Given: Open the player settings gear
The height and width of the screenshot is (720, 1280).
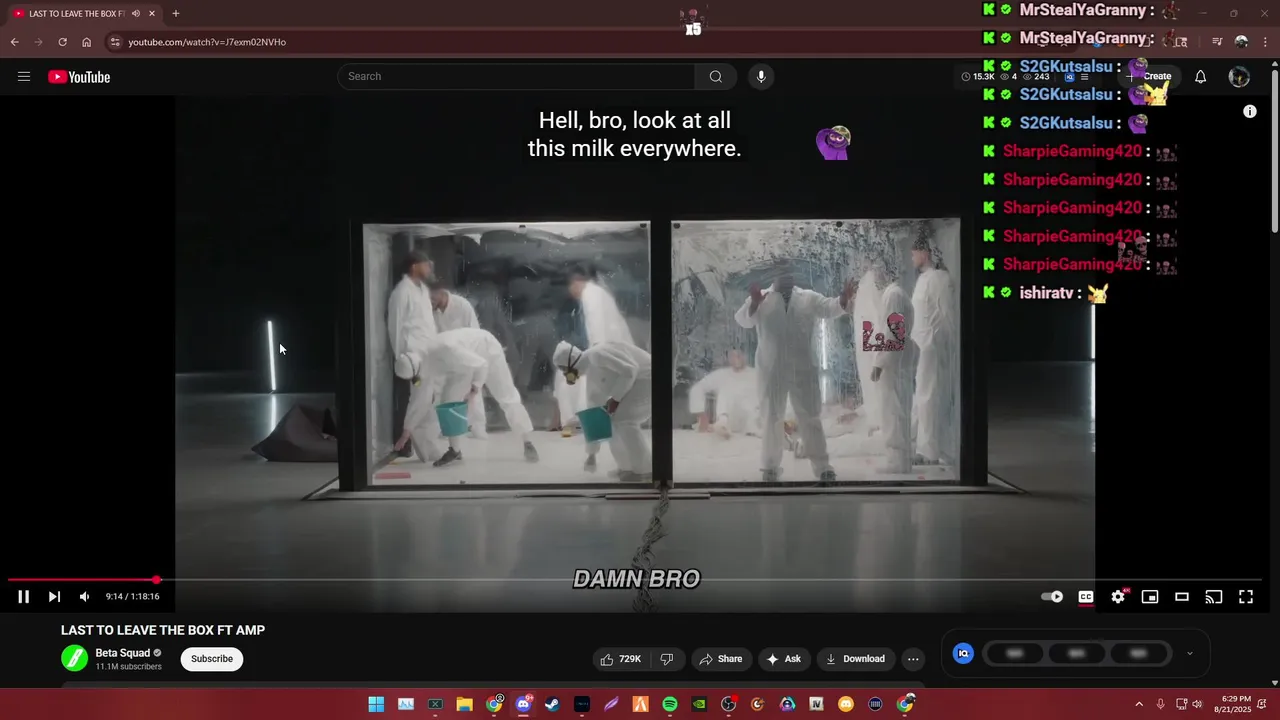Looking at the screenshot, I should [x=1118, y=597].
